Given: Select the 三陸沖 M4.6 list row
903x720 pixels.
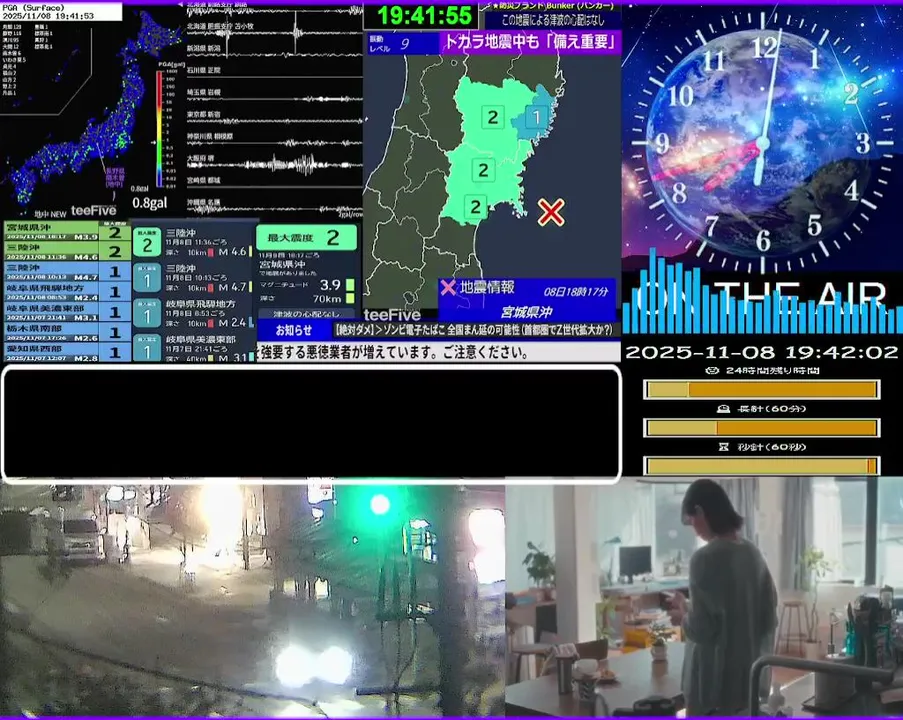Looking at the screenshot, I should tap(67, 251).
